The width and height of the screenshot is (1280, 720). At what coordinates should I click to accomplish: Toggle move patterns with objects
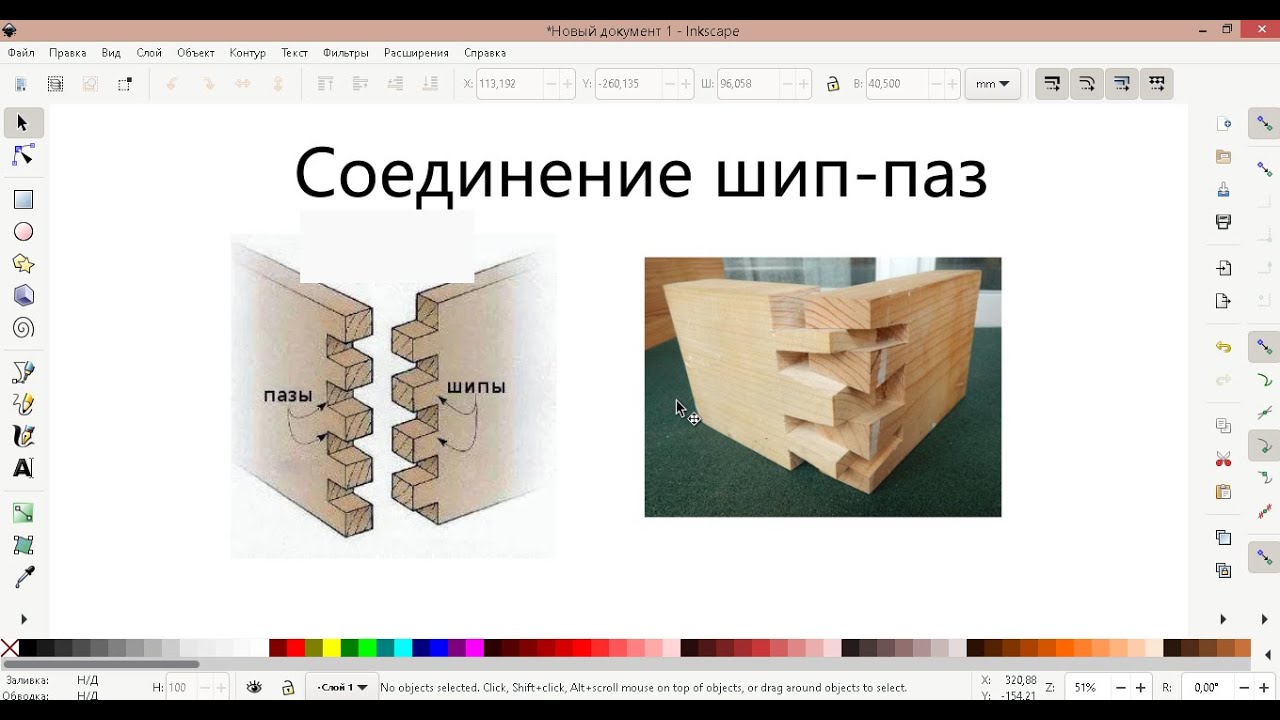click(x=1157, y=84)
